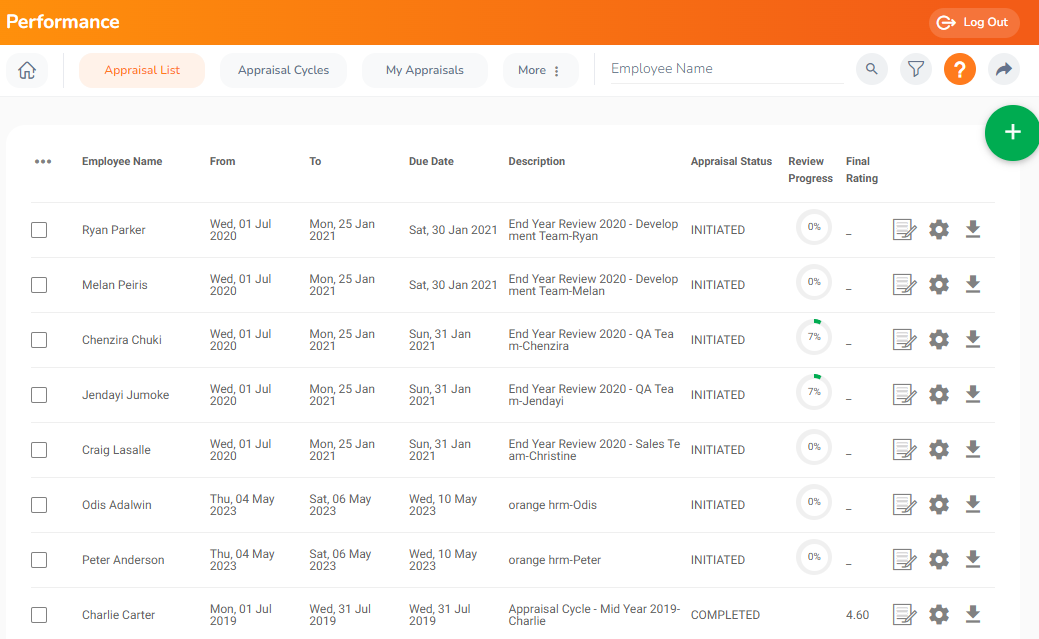Open settings gear for Melan Peiris
Image resolution: width=1039 pixels, height=639 pixels.
tap(939, 285)
